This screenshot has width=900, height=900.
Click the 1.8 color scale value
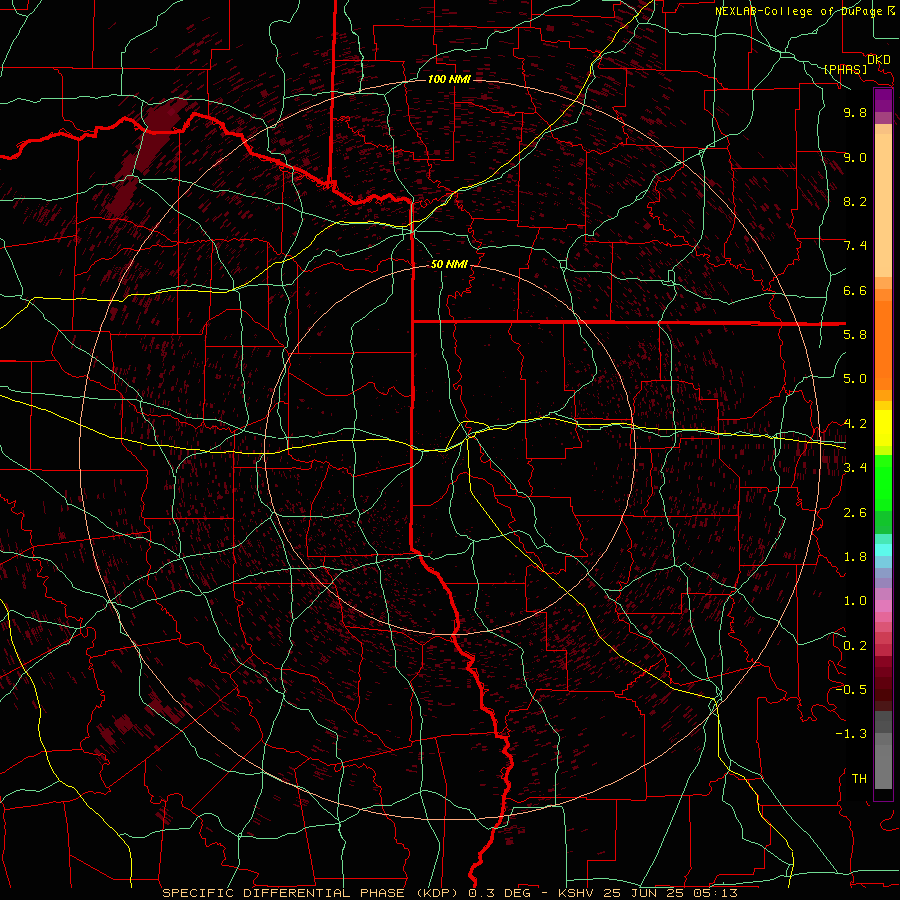click(855, 557)
